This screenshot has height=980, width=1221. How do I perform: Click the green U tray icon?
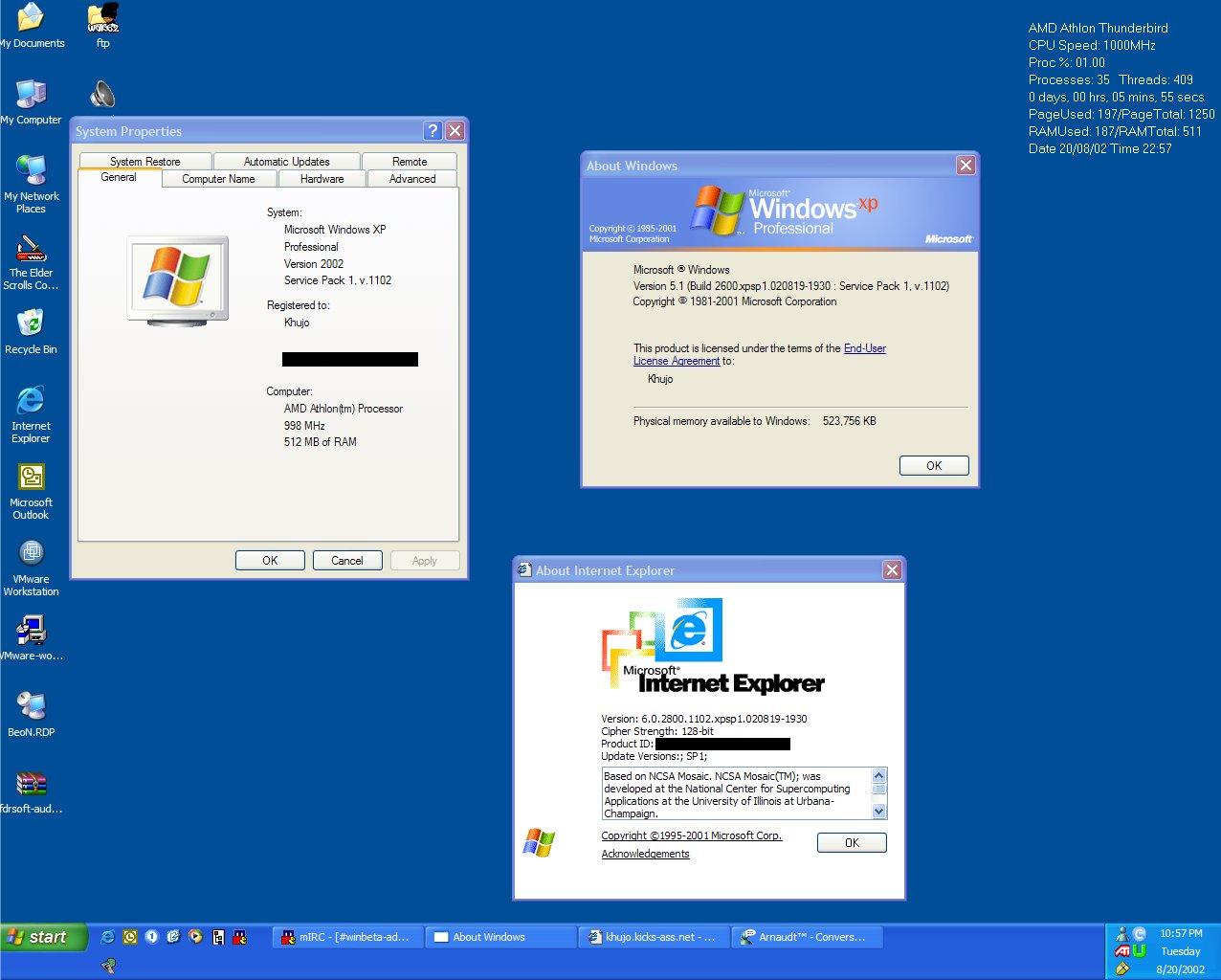coord(1139,951)
